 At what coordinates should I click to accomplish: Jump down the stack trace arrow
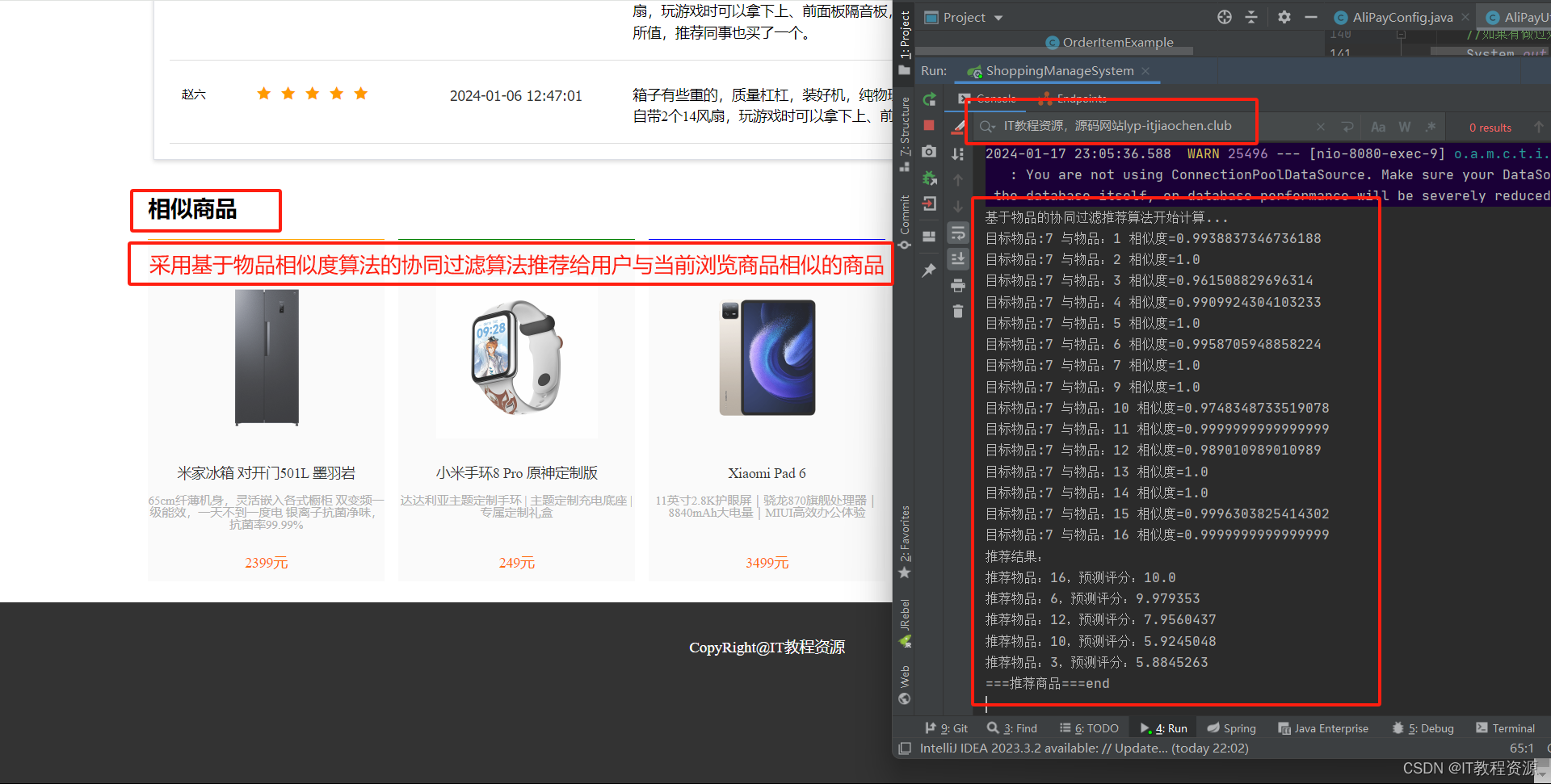958,207
